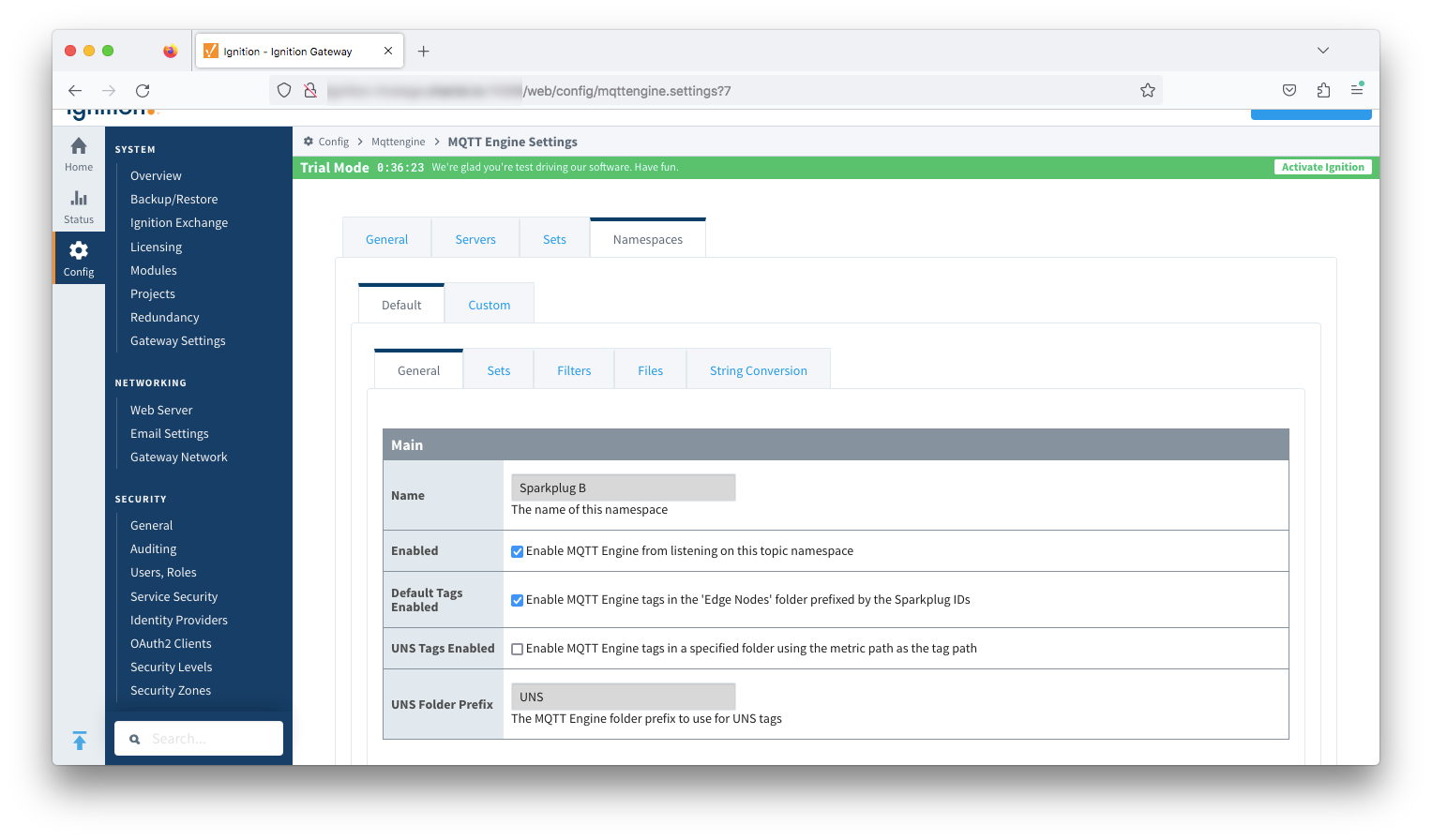
Task: Open the Firefox extensions puzzle icon
Action: tap(1323, 91)
